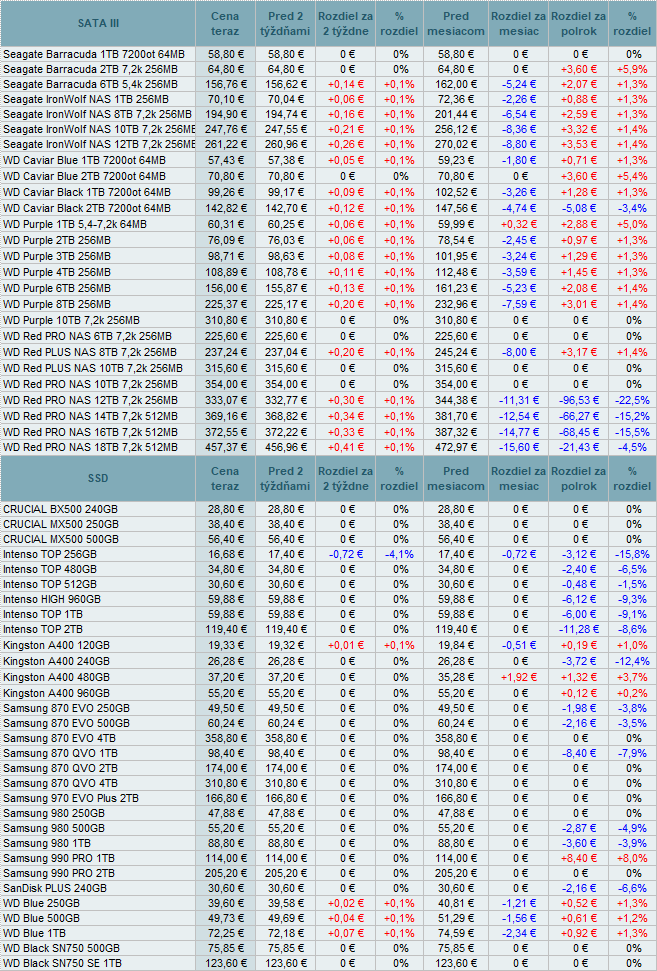Click Seagate IronWolf NAS 1TB 256MB name
Screen dimensions: 657x971
coord(86,99)
